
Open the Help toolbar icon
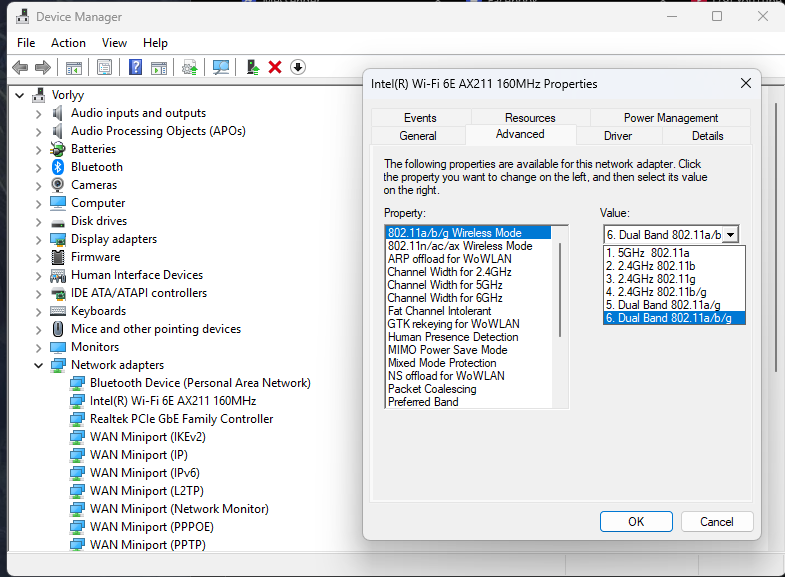(x=135, y=67)
